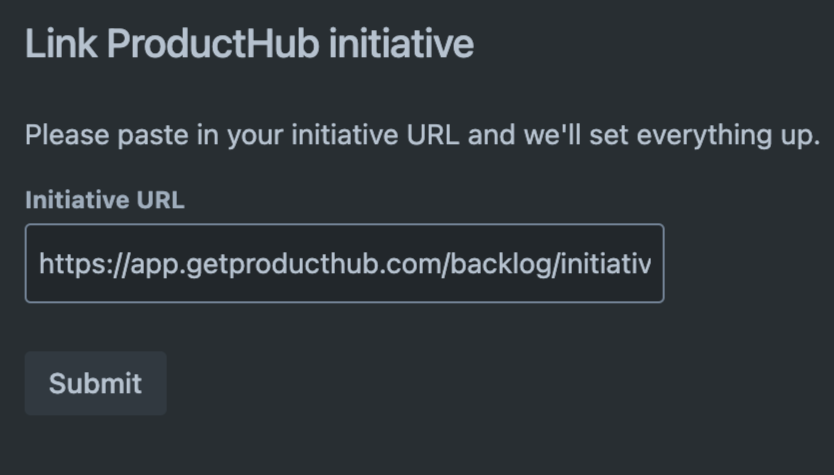Click the "Link ProductHub initiative" heading
834x475 pixels.
249,45
